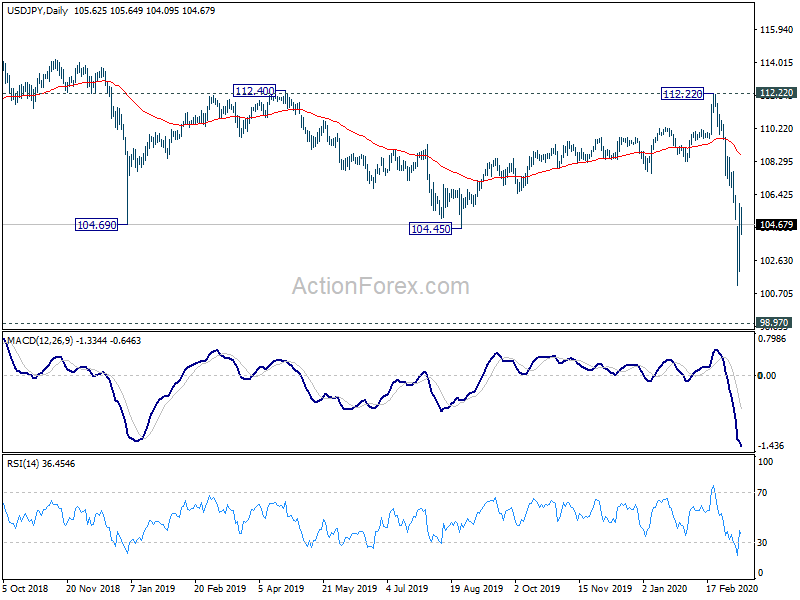Click the 102.630 price axis value
The width and height of the screenshot is (800, 600).
pos(777,261)
